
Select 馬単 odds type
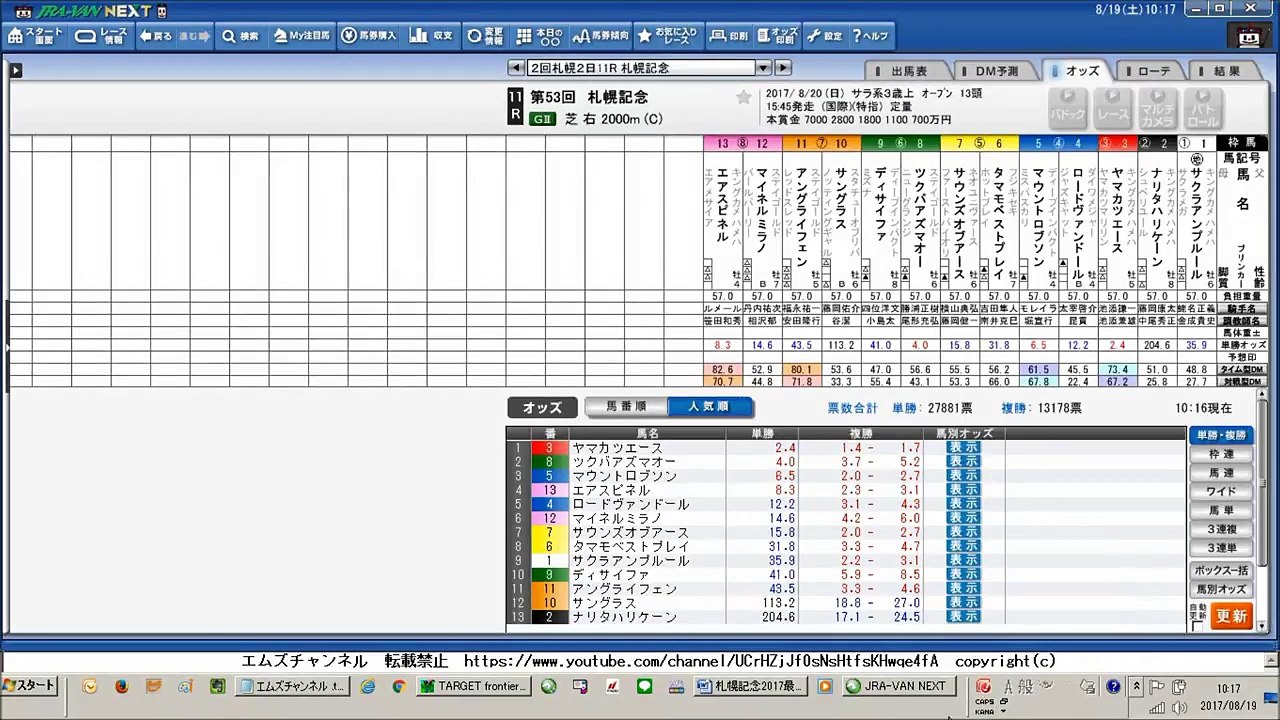coord(1221,511)
